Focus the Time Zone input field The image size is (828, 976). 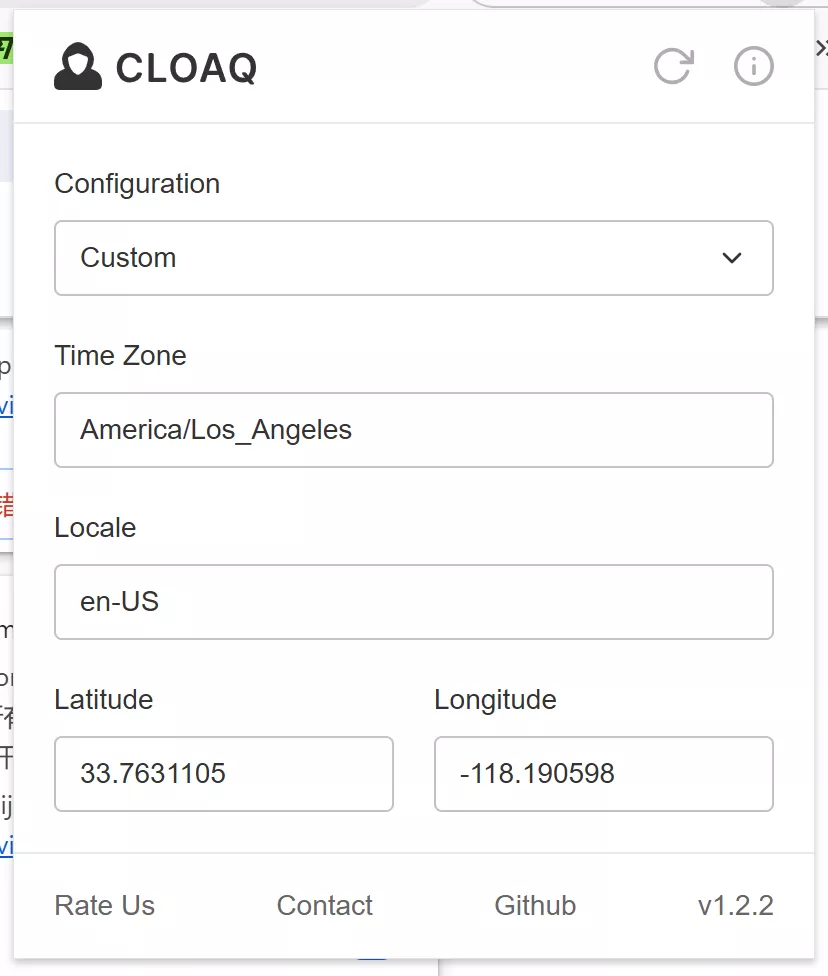click(x=413, y=430)
